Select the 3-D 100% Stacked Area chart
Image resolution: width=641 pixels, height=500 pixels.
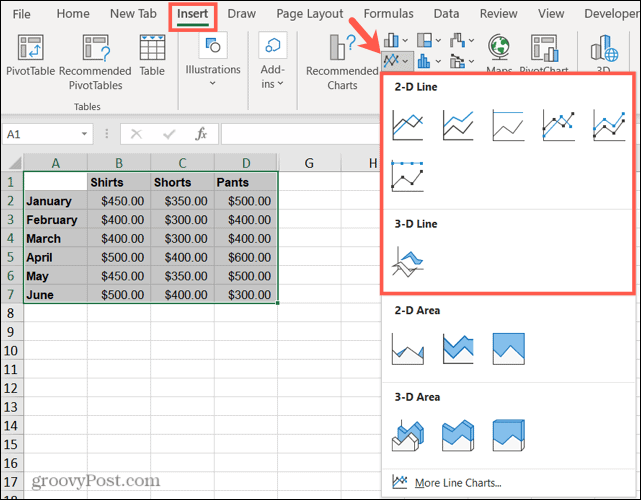508,435
